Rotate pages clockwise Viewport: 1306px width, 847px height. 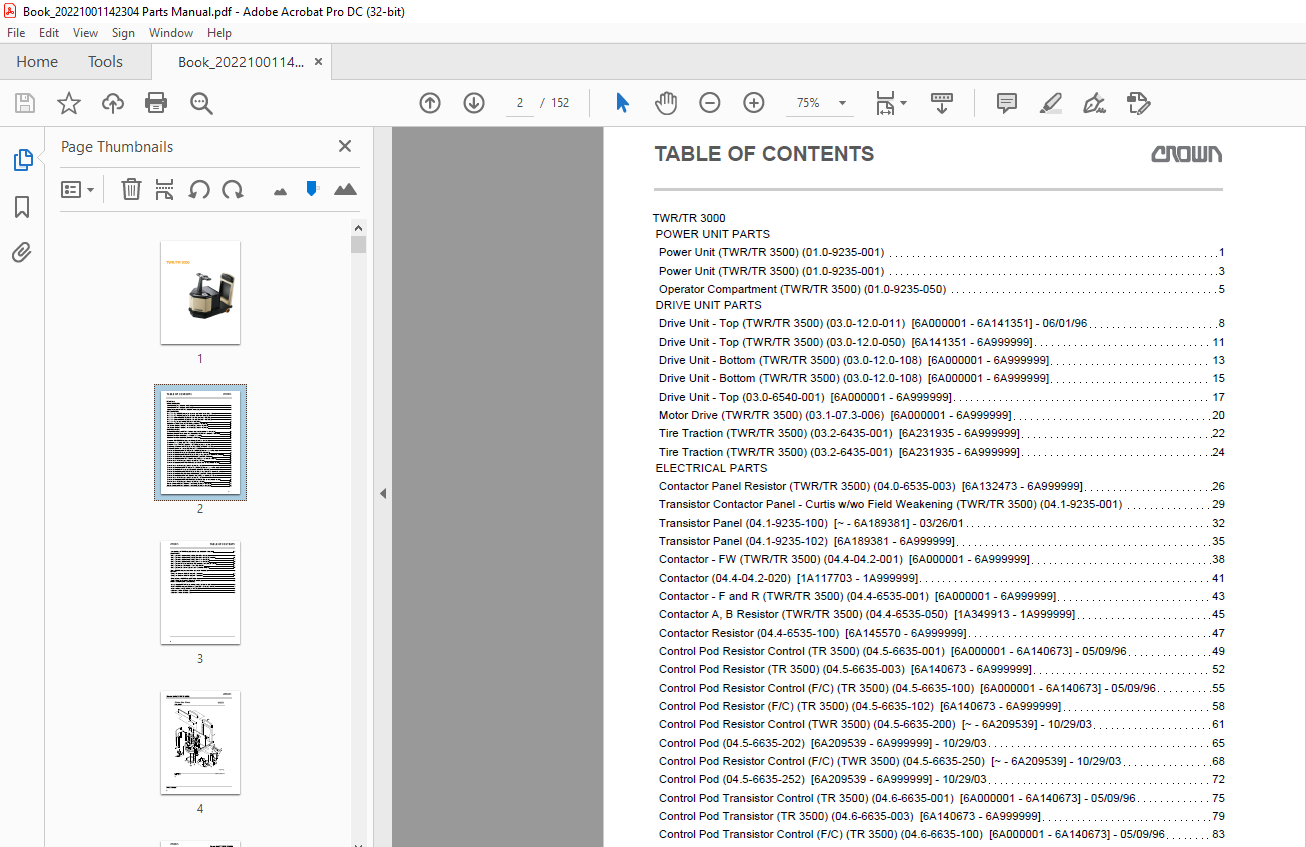click(233, 189)
